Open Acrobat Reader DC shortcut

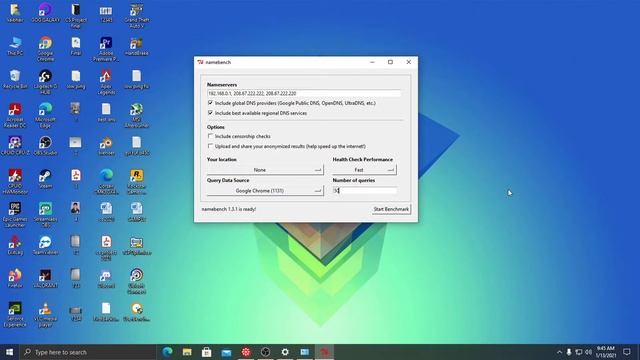15,115
